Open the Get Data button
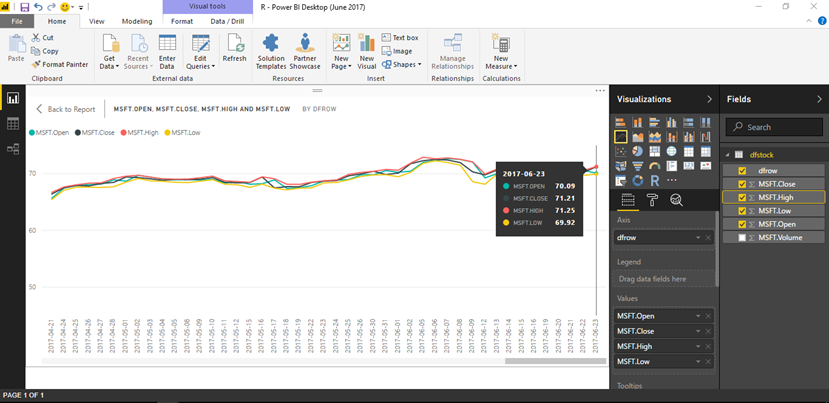Image resolution: width=829 pixels, height=403 pixels. coord(109,52)
